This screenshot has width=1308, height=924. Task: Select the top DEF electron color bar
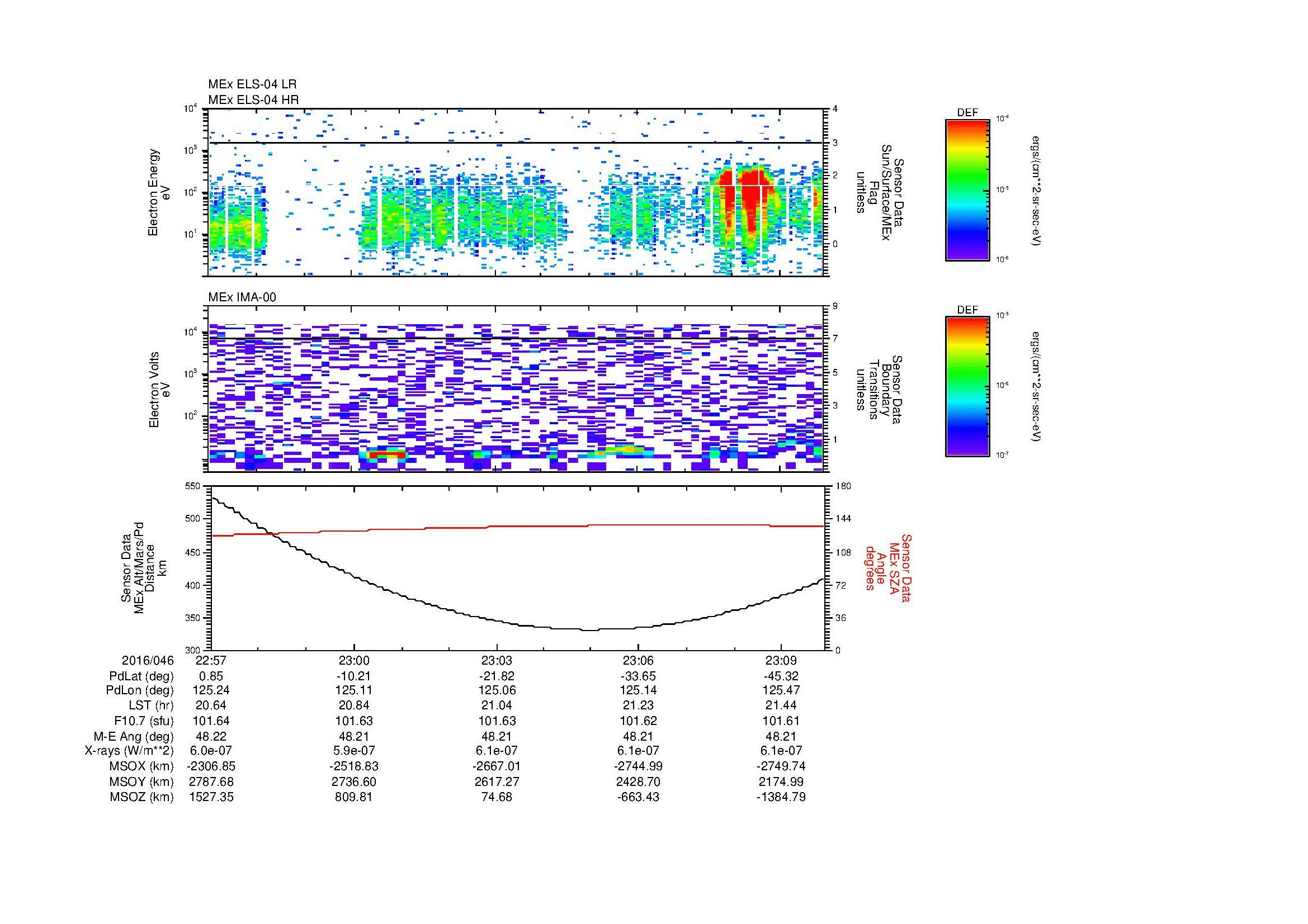tap(967, 190)
